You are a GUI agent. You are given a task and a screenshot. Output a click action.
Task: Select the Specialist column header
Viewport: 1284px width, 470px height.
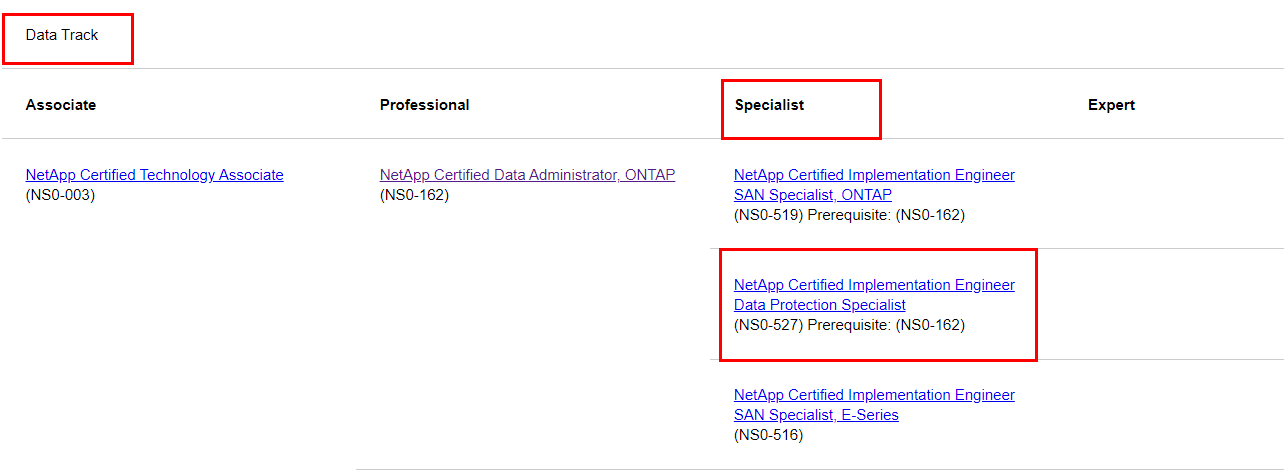coord(769,105)
